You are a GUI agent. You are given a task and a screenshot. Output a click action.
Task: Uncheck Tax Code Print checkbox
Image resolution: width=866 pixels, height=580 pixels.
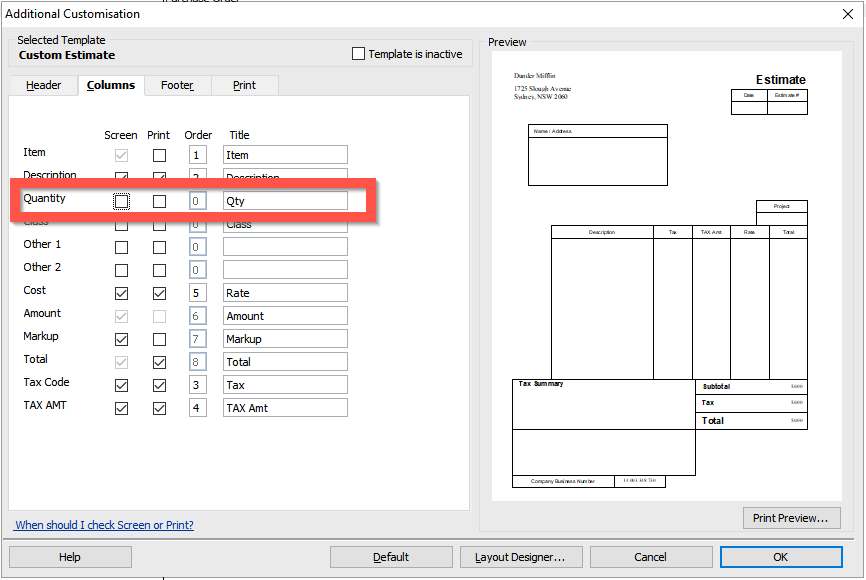(x=159, y=385)
